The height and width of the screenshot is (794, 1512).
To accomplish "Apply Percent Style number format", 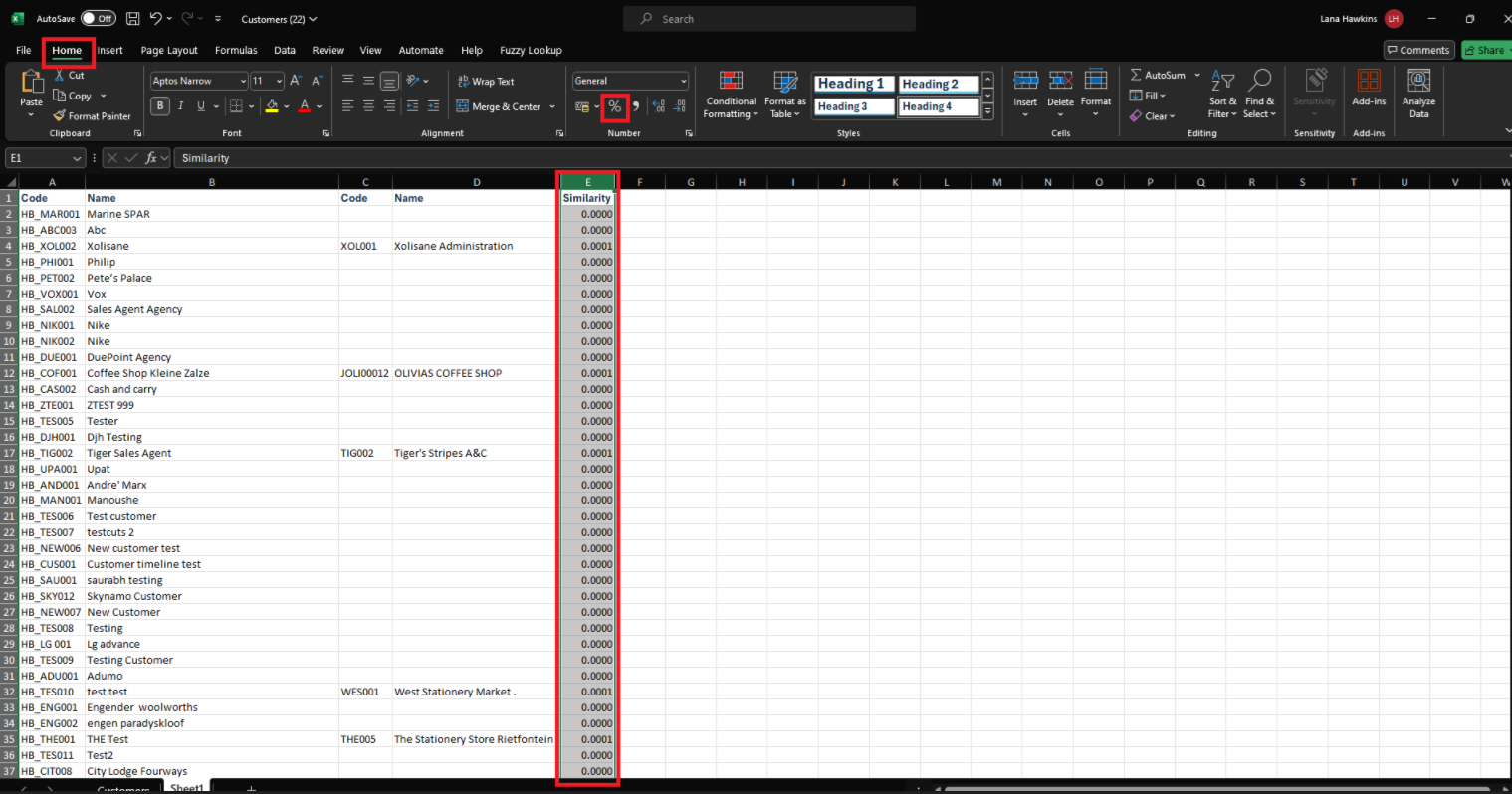I will click(614, 106).
